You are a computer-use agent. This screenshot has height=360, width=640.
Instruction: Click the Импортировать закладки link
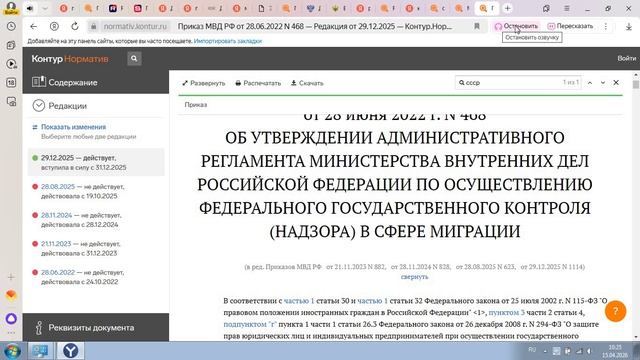[228, 41]
